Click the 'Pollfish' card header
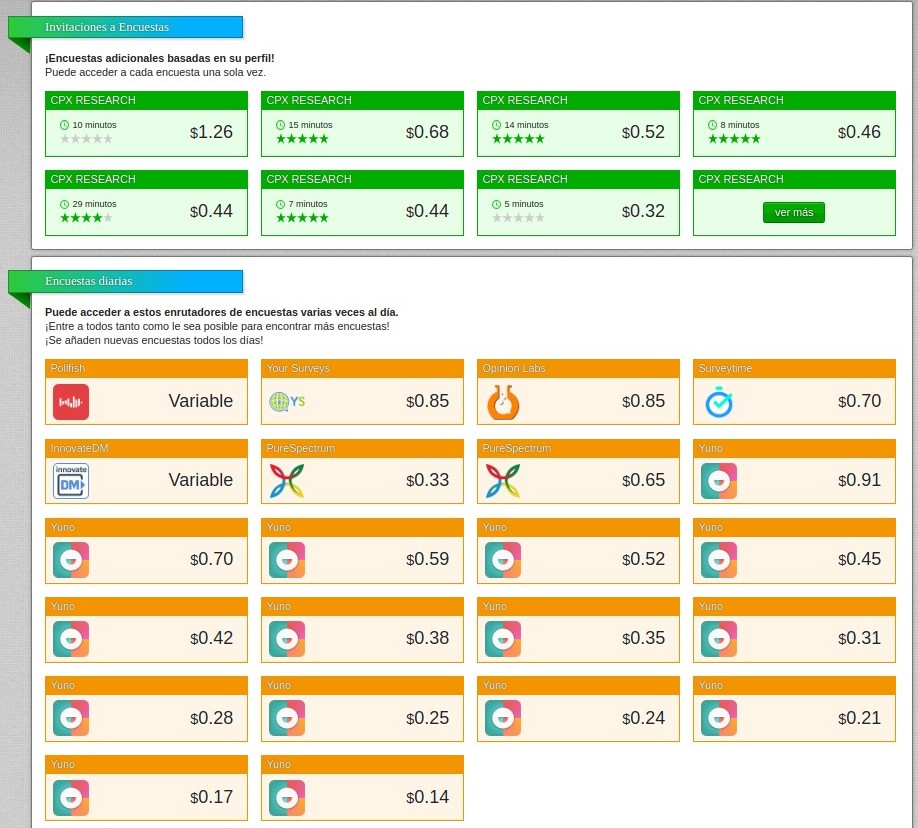The height and width of the screenshot is (828, 918). tap(146, 368)
